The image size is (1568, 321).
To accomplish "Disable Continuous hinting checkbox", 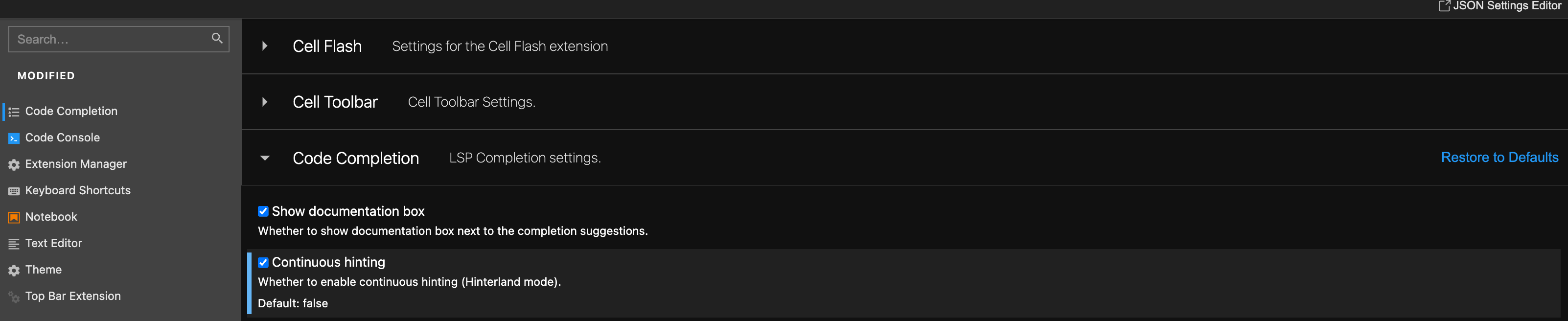I will (263, 263).
